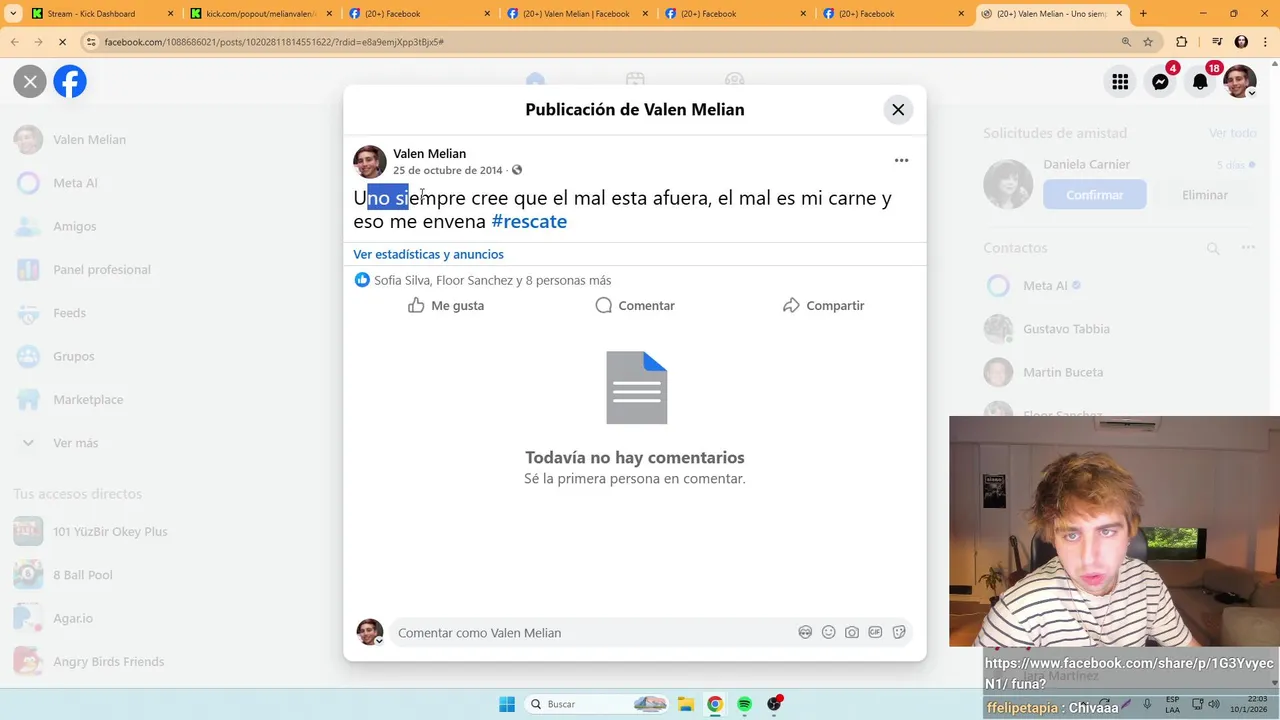Open the Facebook apps grid menu
Screen dimensions: 1280x720
[x=1120, y=82]
